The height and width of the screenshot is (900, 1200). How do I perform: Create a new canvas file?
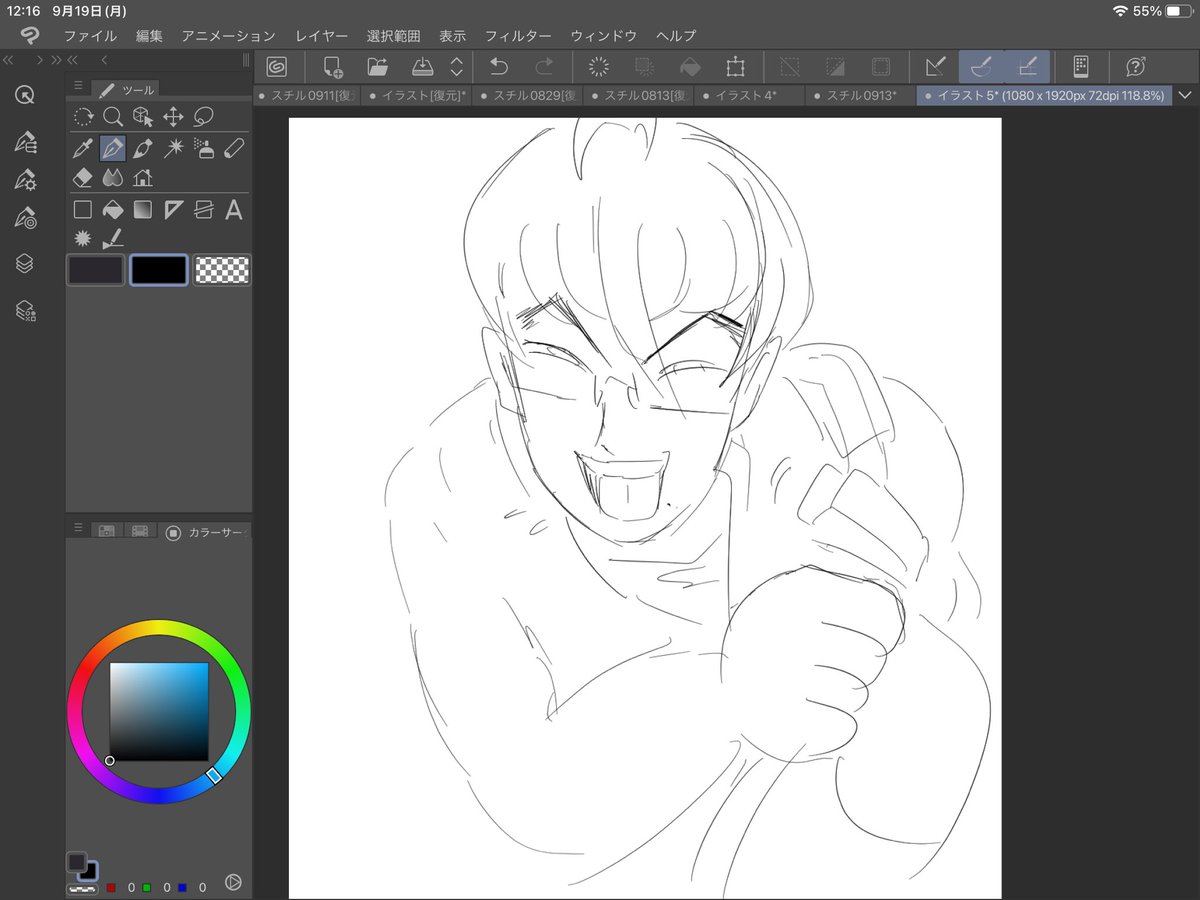[x=333, y=67]
